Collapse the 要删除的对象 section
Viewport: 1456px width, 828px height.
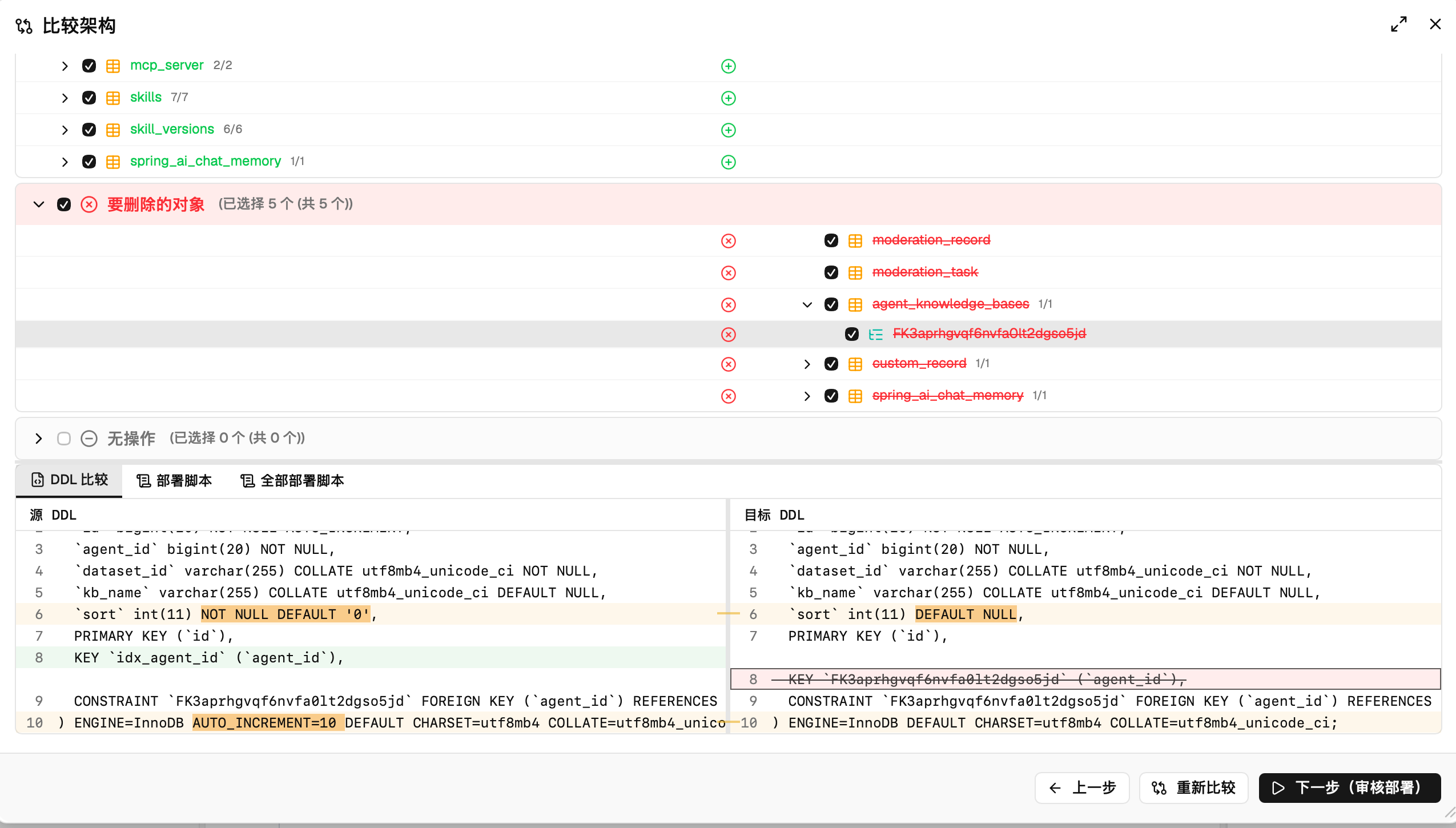point(38,204)
